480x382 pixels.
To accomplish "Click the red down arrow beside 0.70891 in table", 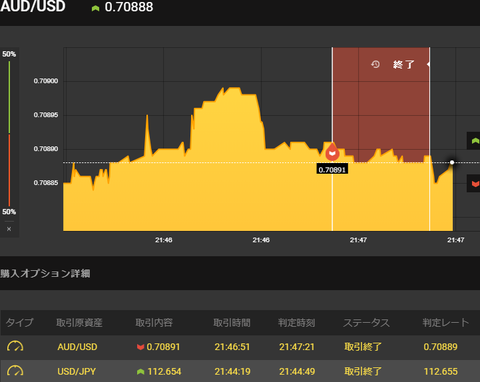I will 140,347.
